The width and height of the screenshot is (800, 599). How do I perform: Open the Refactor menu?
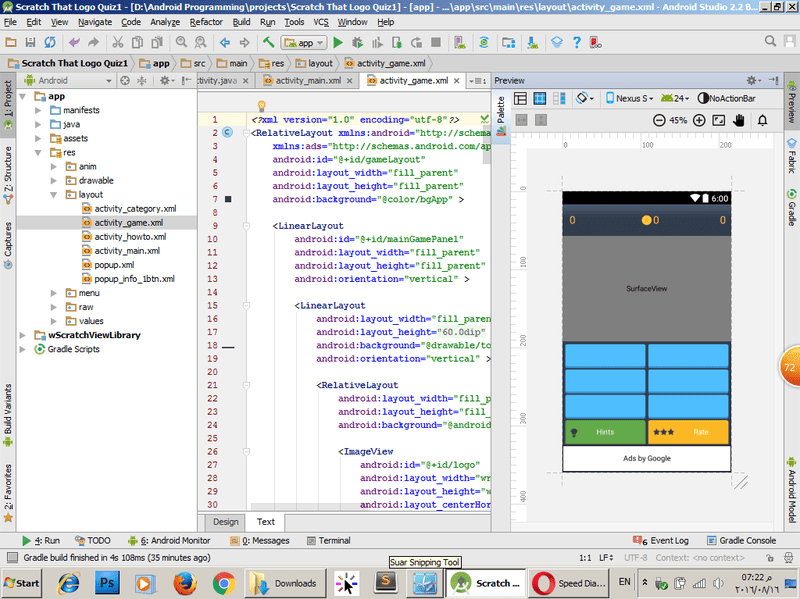tap(206, 21)
